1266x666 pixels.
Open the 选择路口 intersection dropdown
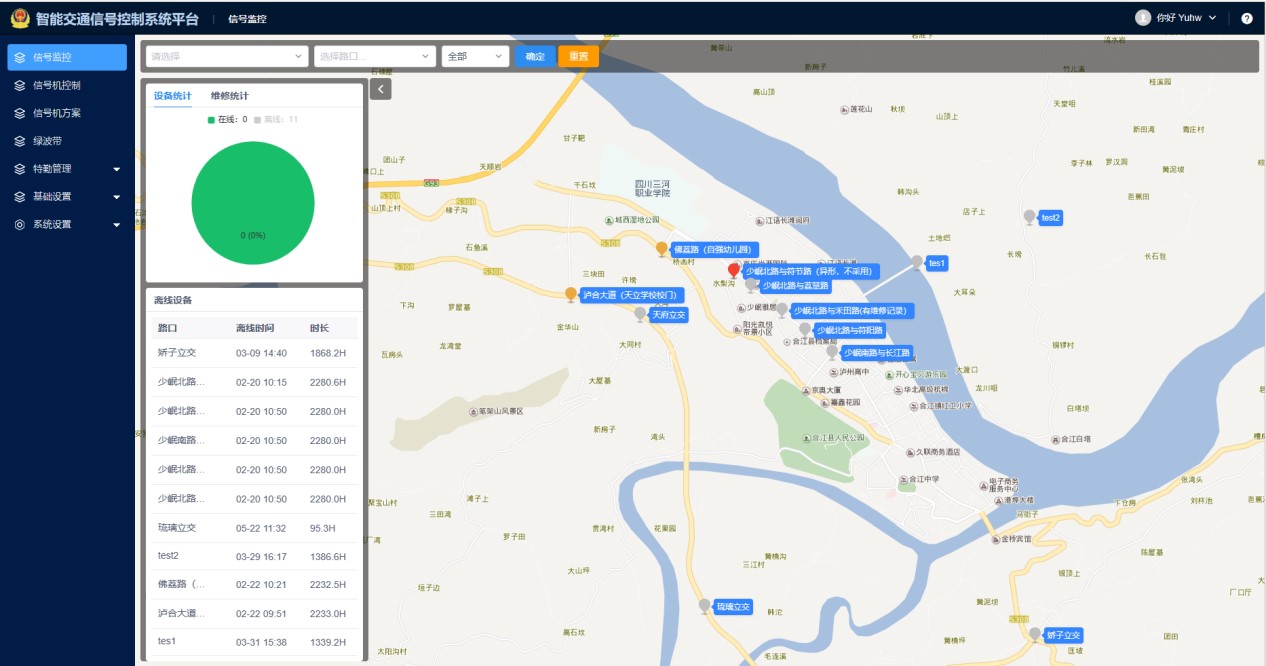tap(375, 56)
